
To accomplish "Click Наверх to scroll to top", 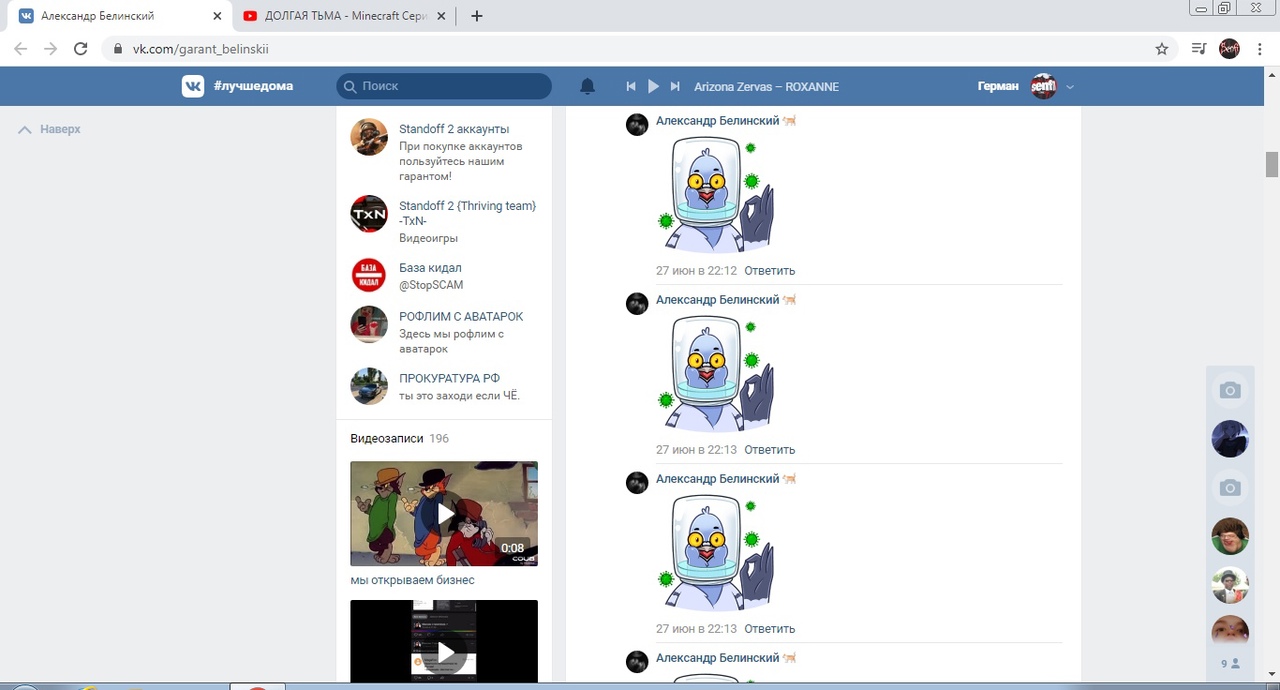I will click(50, 129).
